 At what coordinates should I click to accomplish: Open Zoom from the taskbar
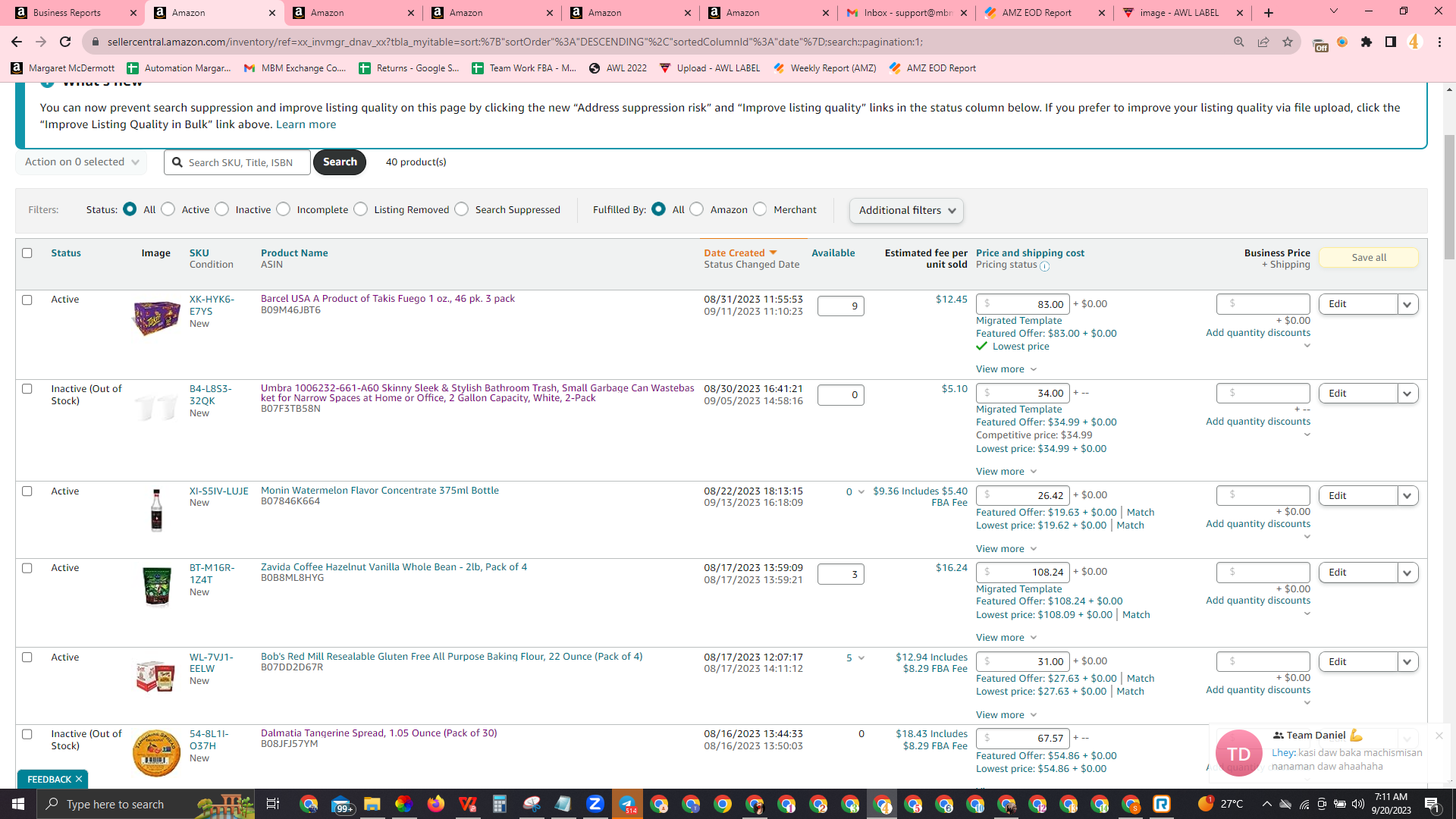595,804
